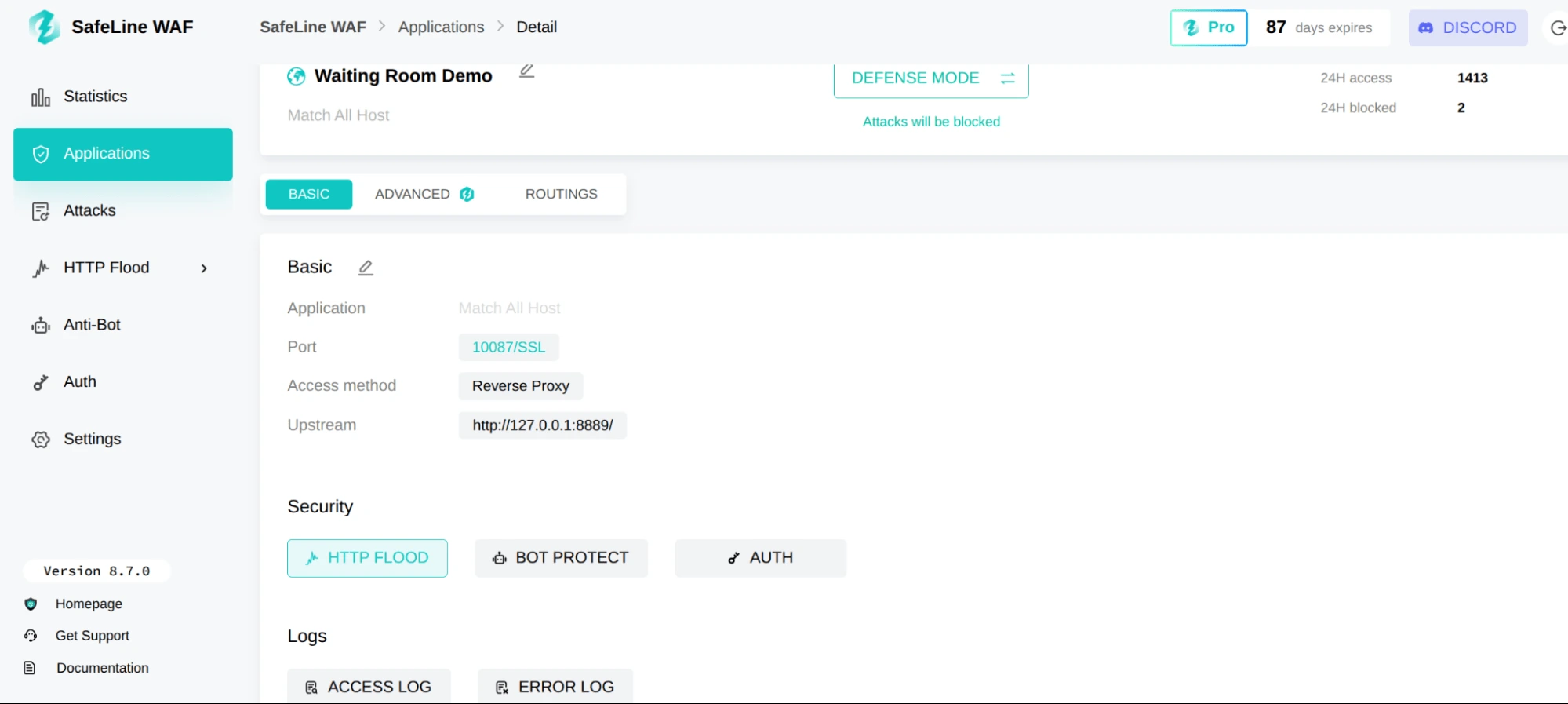Viewport: 1568px width, 704px height.
Task: Open the Homepage link
Action: click(x=89, y=604)
